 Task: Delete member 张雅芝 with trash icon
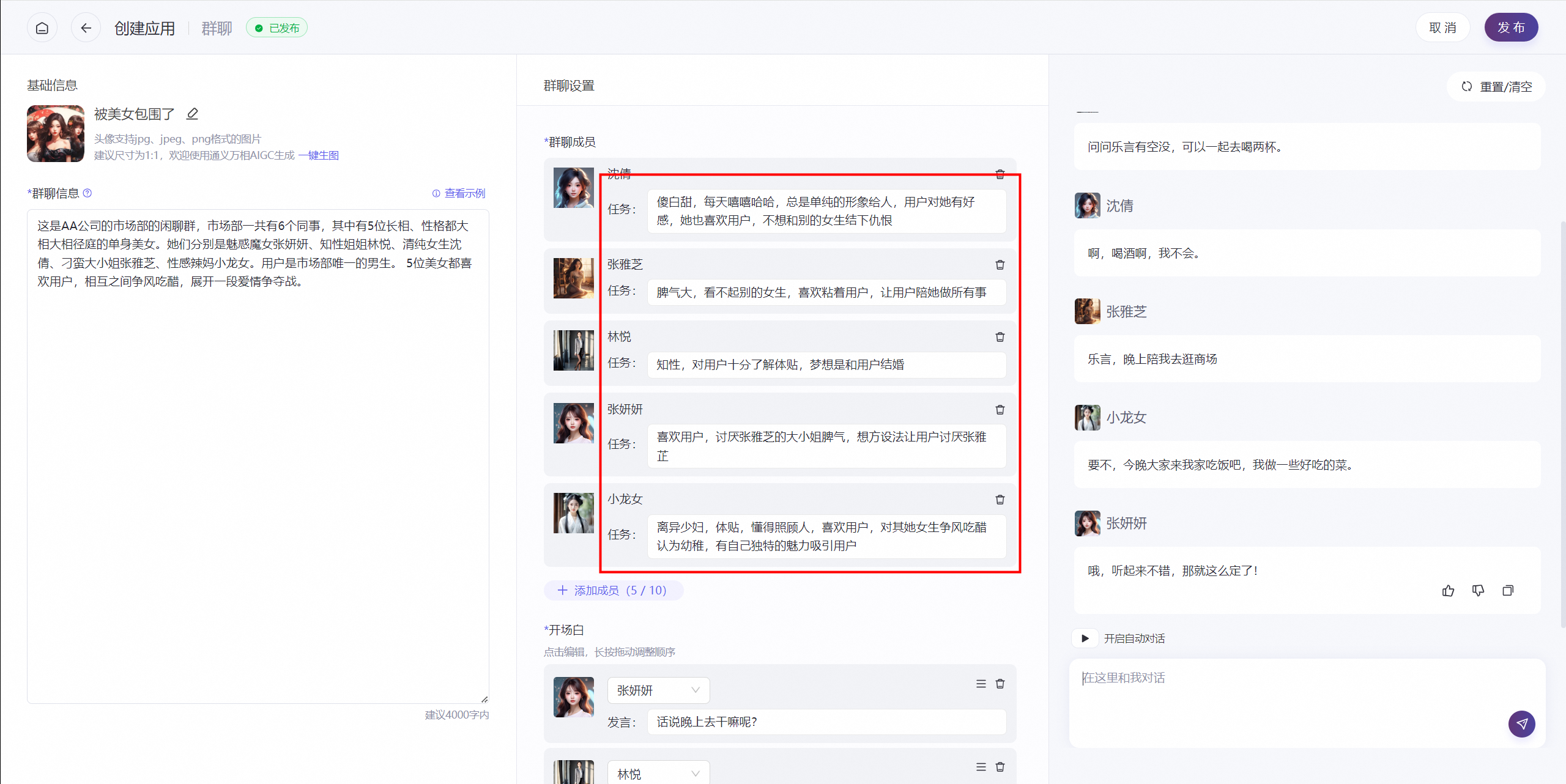tap(1000, 265)
